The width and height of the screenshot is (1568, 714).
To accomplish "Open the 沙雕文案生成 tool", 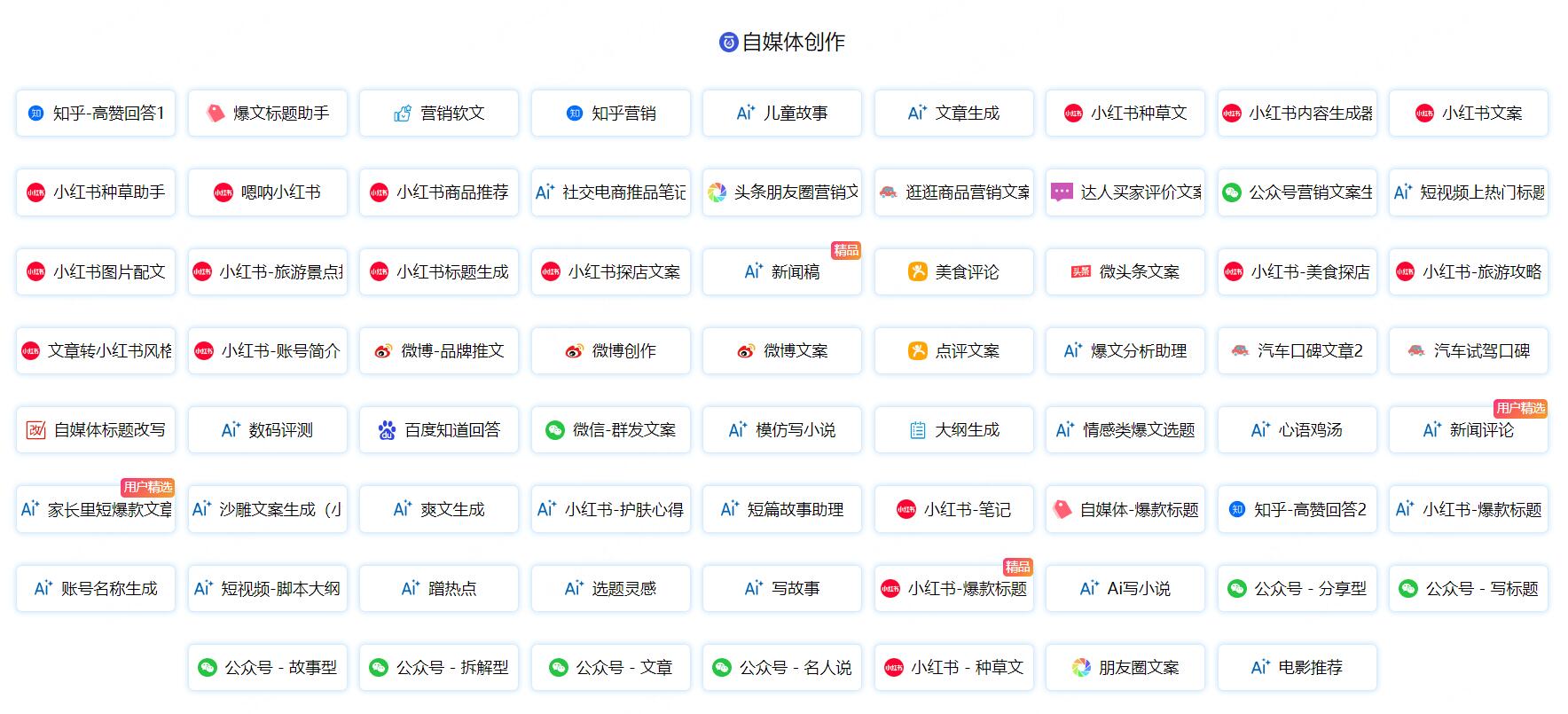I will click(x=267, y=509).
